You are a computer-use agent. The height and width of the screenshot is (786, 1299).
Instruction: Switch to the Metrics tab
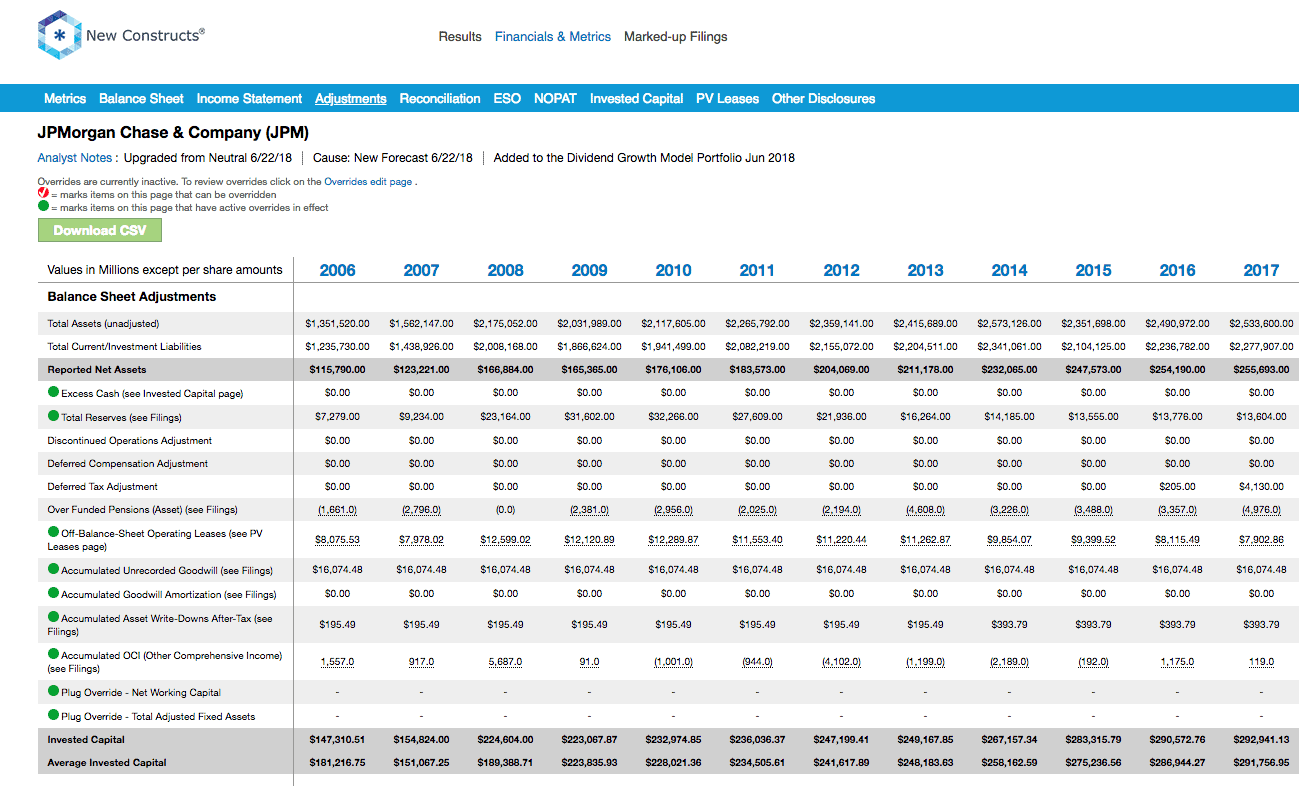pyautogui.click(x=65, y=99)
